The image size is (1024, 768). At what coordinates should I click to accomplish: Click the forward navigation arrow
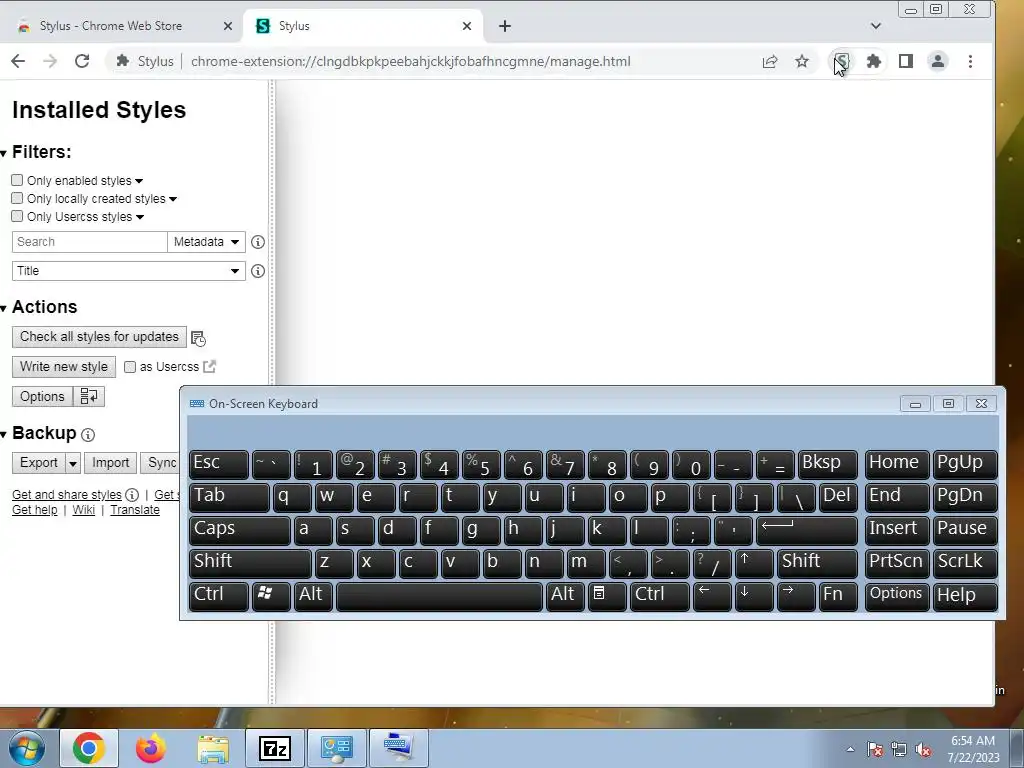[50, 61]
